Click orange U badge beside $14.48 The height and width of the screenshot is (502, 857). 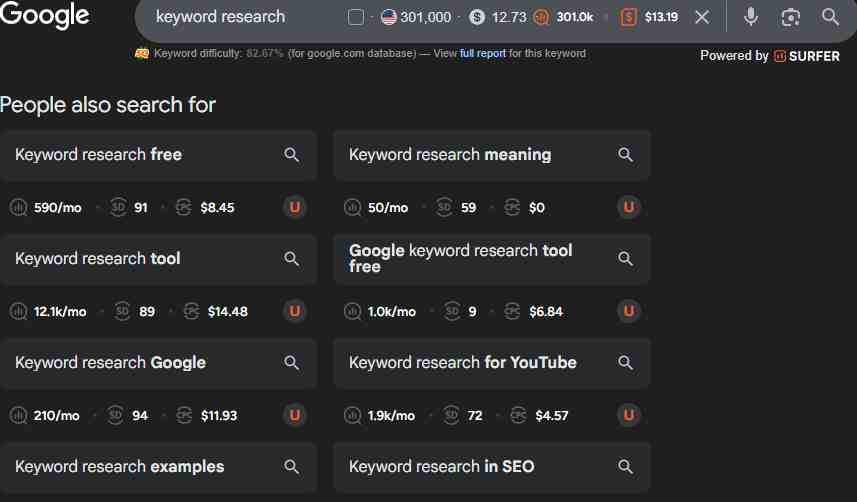[x=295, y=311]
